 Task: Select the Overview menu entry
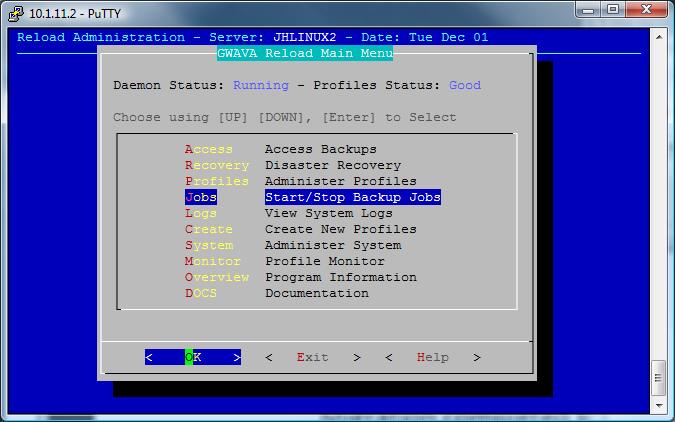coord(217,277)
